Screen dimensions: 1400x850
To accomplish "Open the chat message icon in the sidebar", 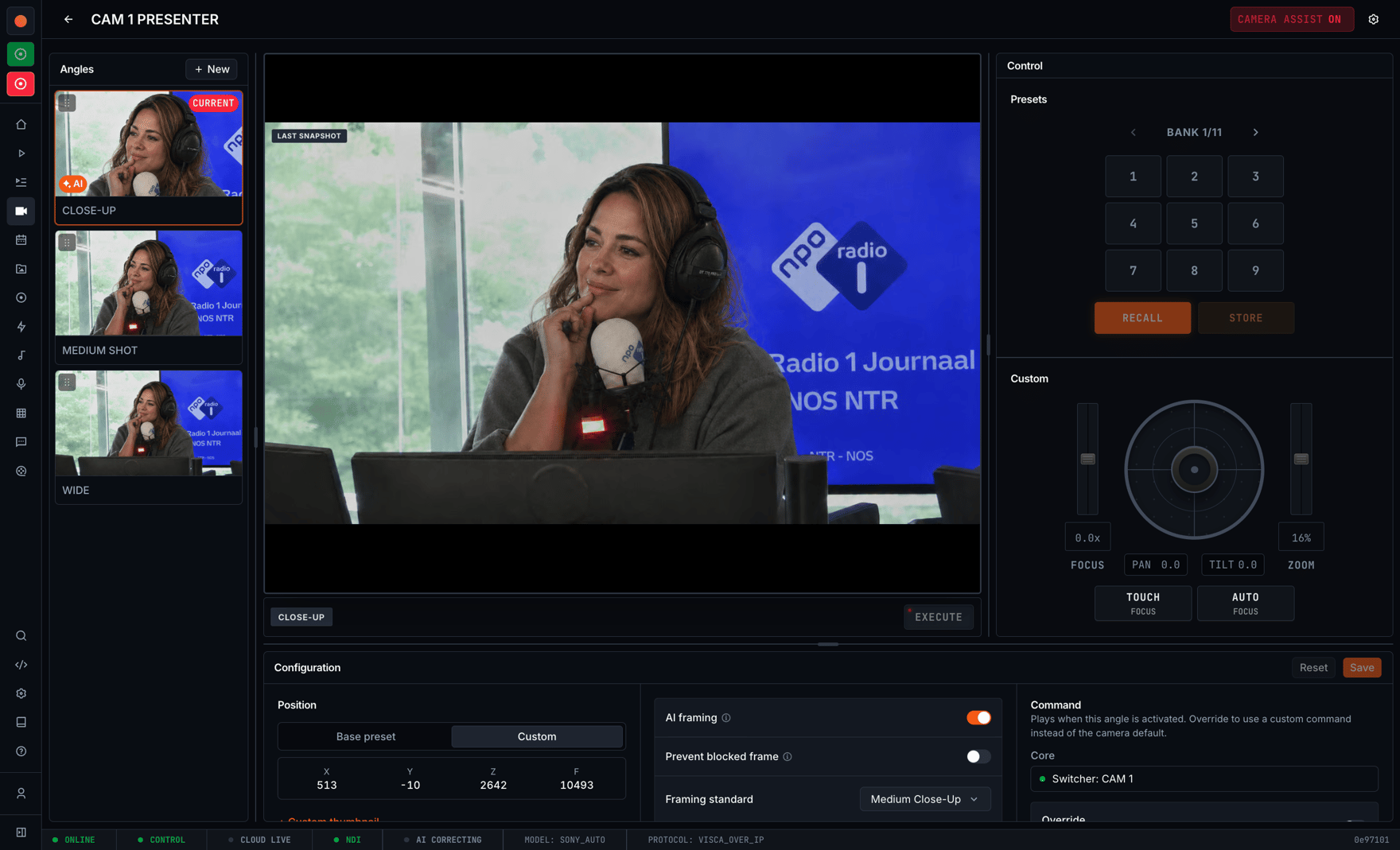I will tap(21, 442).
